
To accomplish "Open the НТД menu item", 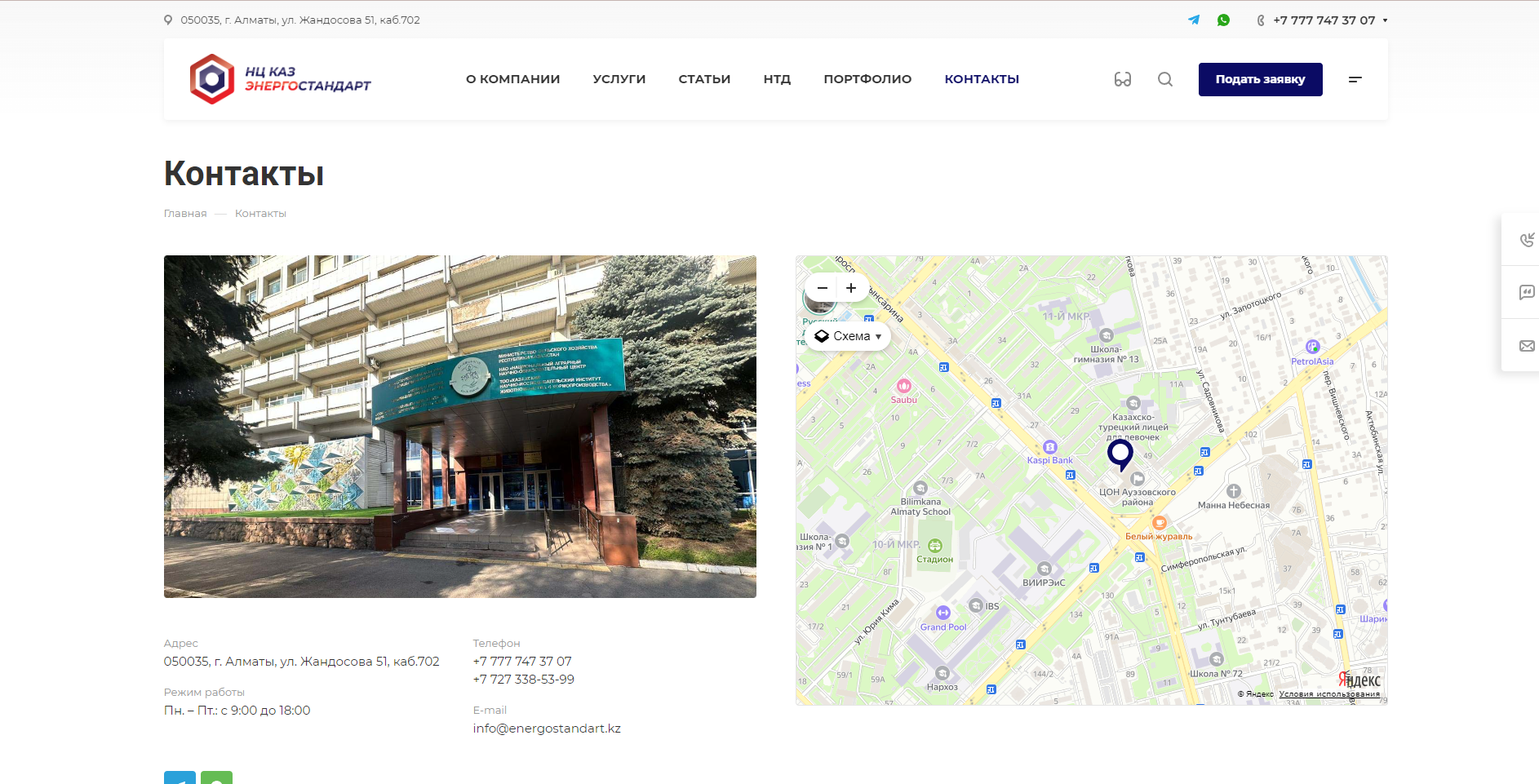I will tap(777, 79).
